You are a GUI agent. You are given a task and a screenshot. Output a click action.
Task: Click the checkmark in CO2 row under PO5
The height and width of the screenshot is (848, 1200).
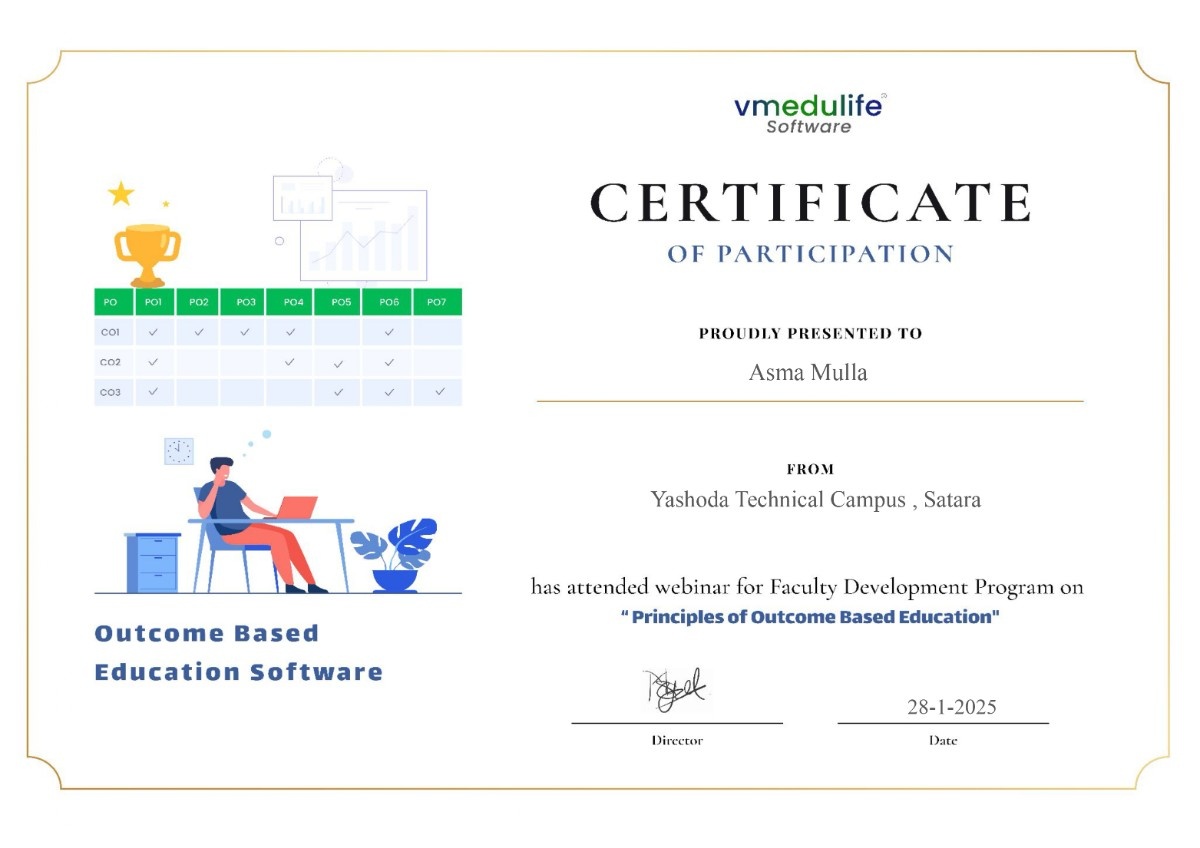[338, 363]
